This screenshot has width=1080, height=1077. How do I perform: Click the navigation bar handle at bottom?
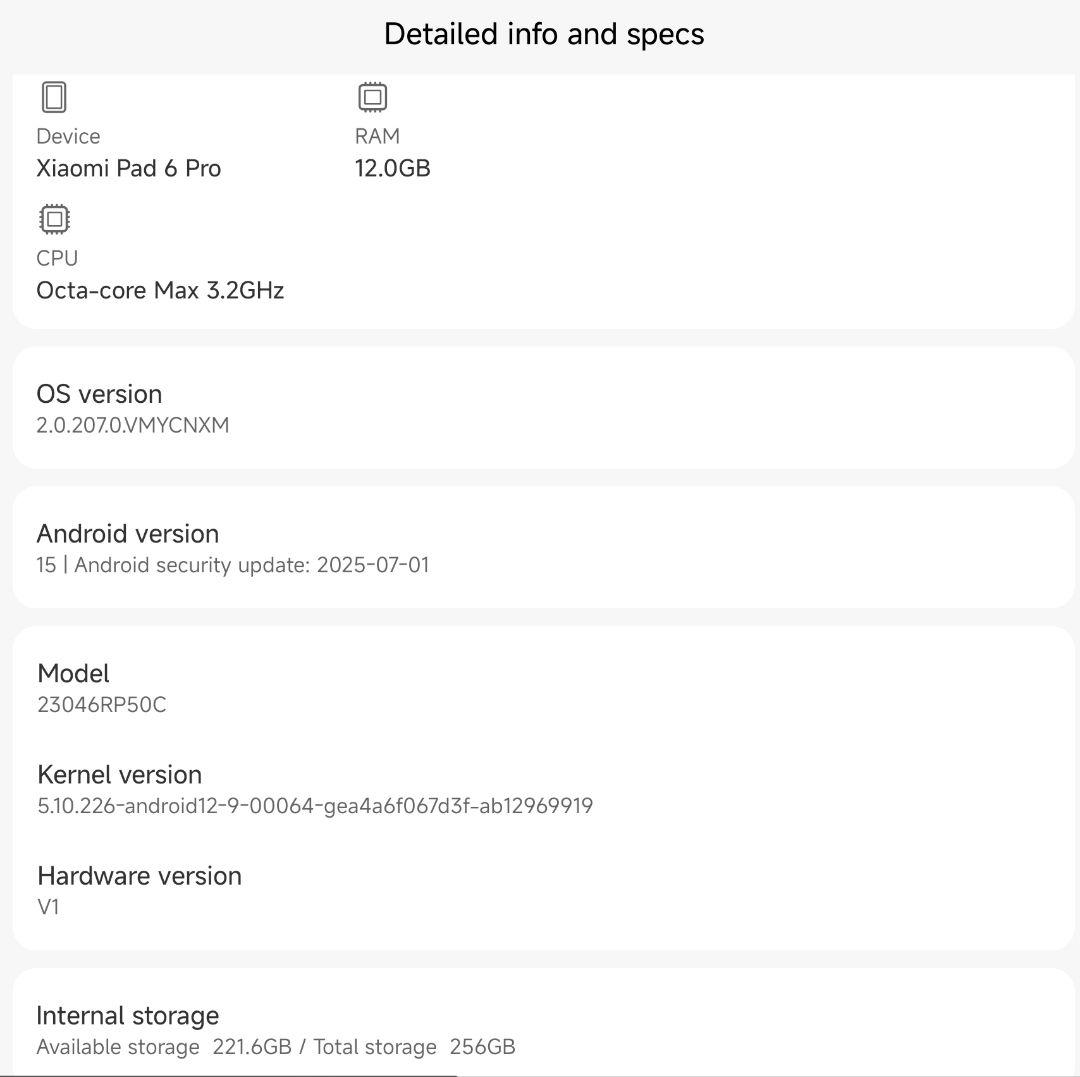click(230, 1074)
